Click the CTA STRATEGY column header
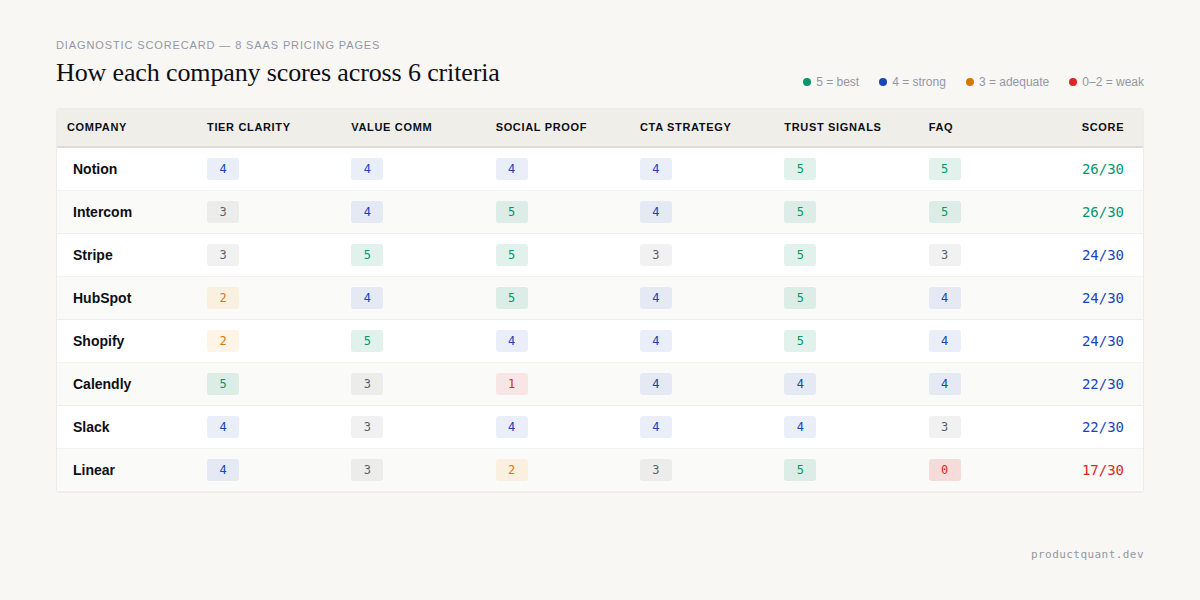Viewport: 1200px width, 600px height. tap(686, 127)
